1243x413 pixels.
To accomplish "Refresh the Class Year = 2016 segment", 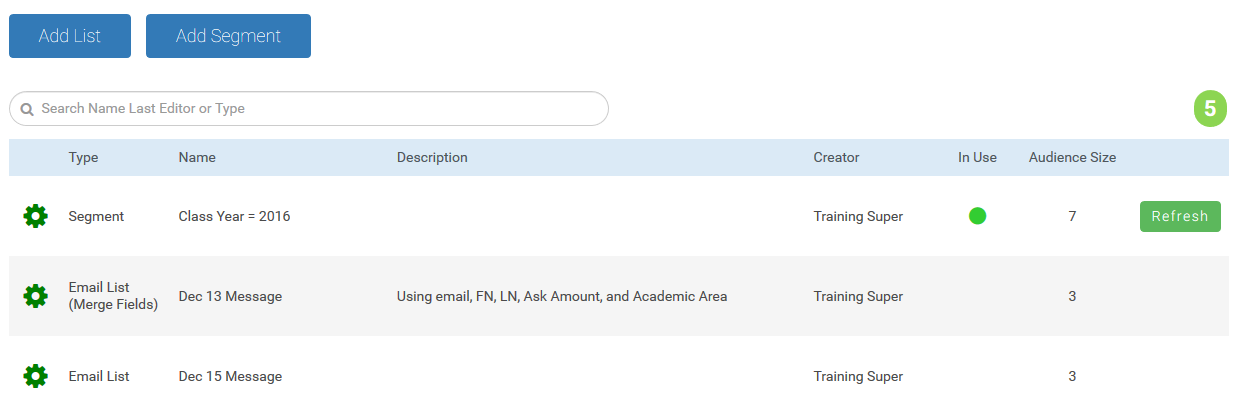I will click(x=1179, y=216).
